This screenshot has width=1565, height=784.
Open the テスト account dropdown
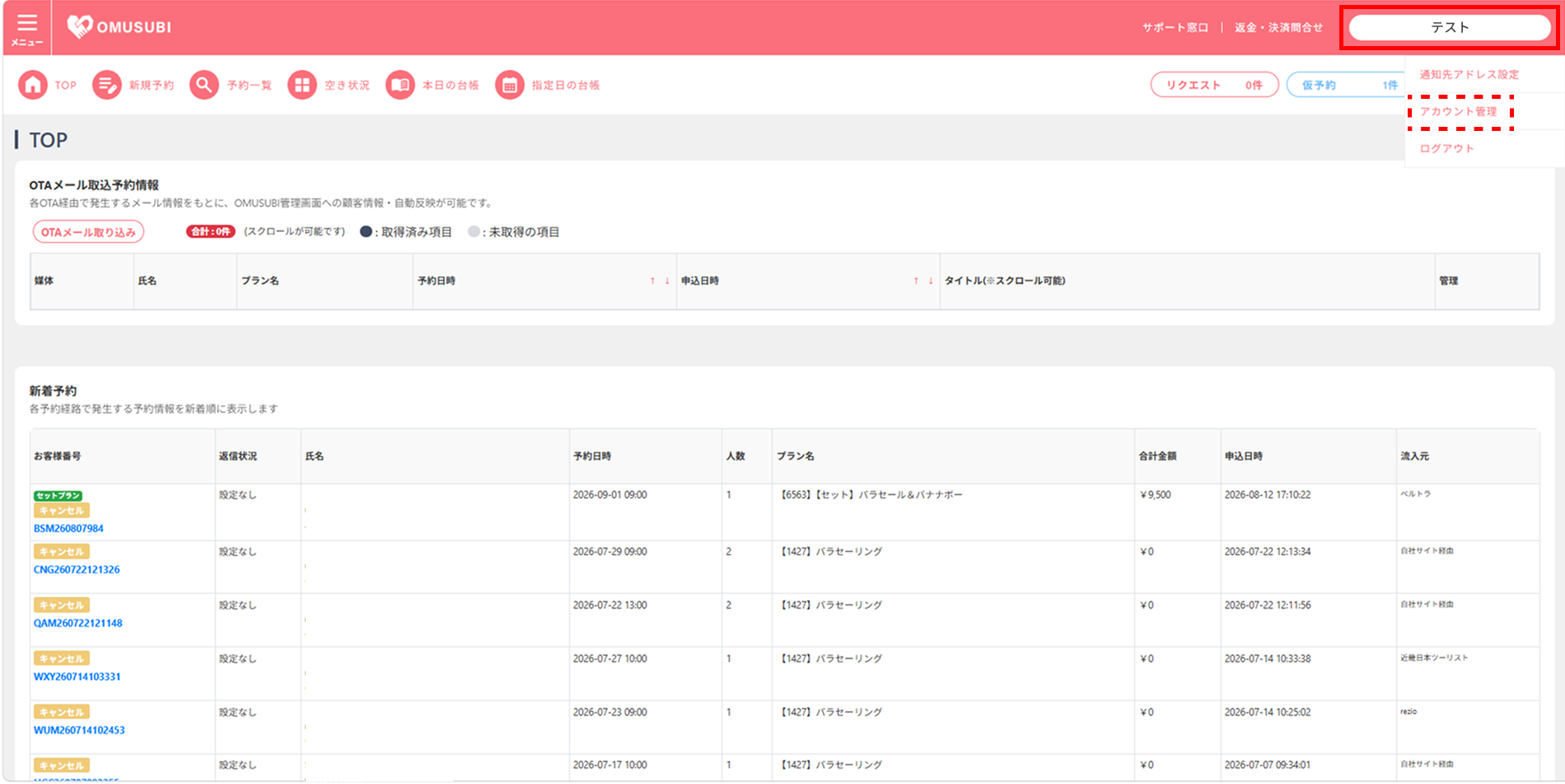point(1450,27)
